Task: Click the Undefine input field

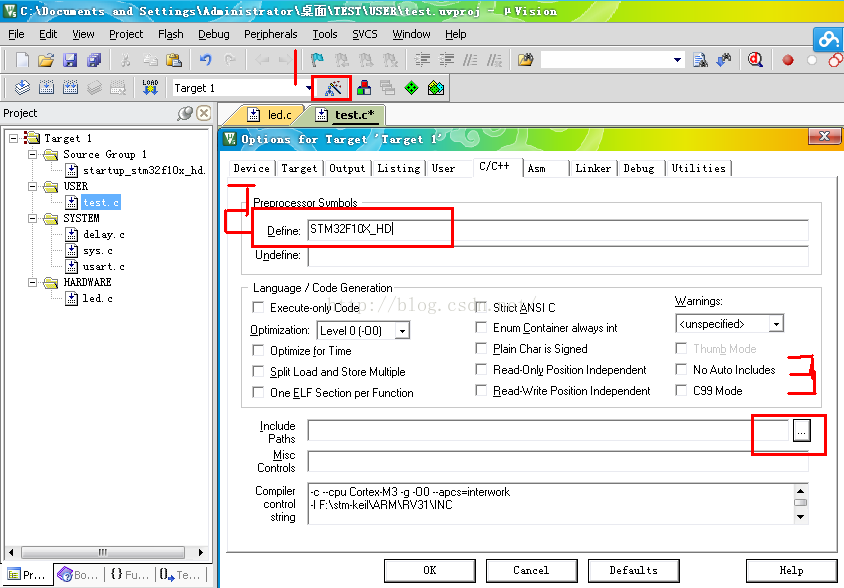Action: pos(558,256)
